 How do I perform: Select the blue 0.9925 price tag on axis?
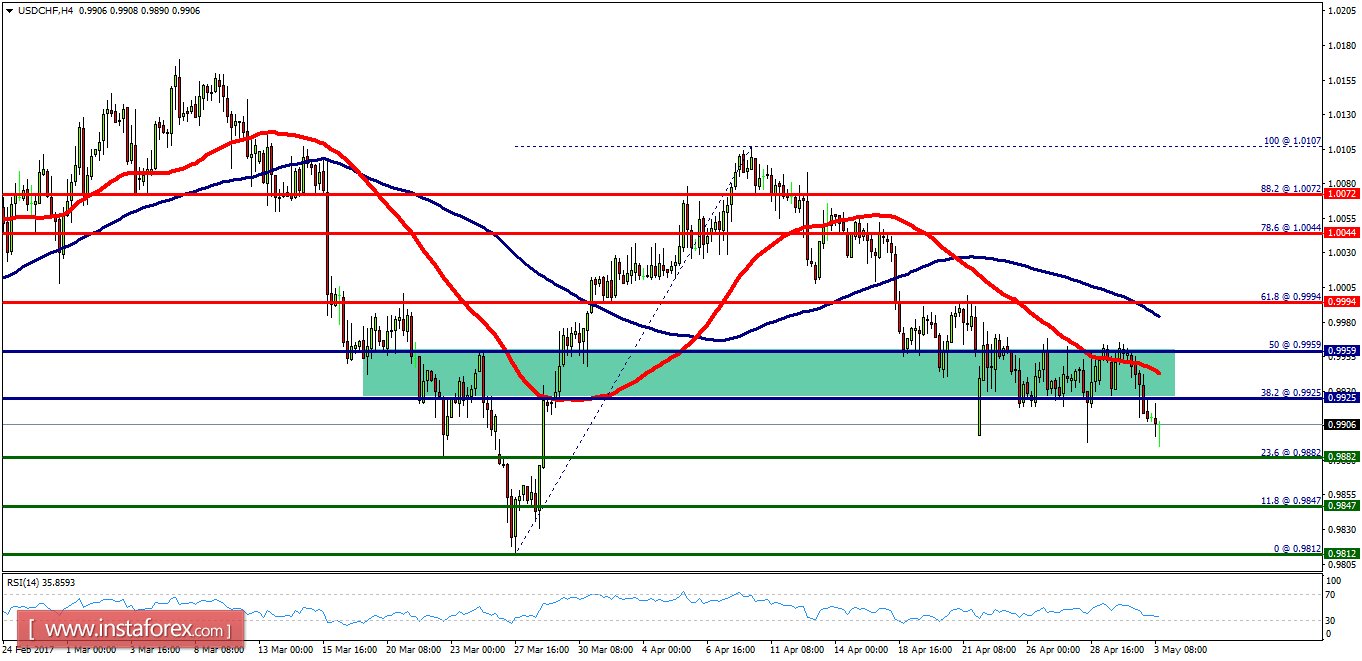tap(1341, 398)
